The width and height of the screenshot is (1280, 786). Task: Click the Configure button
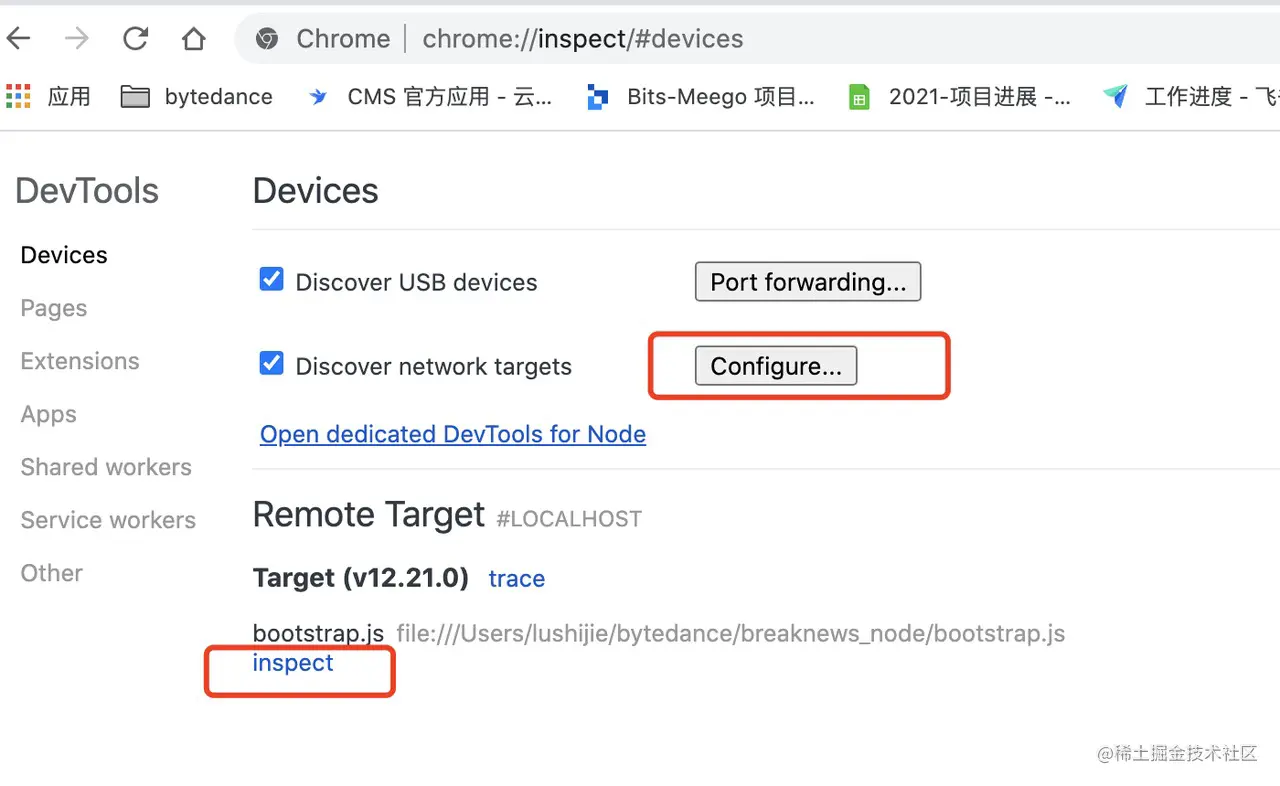pos(776,366)
